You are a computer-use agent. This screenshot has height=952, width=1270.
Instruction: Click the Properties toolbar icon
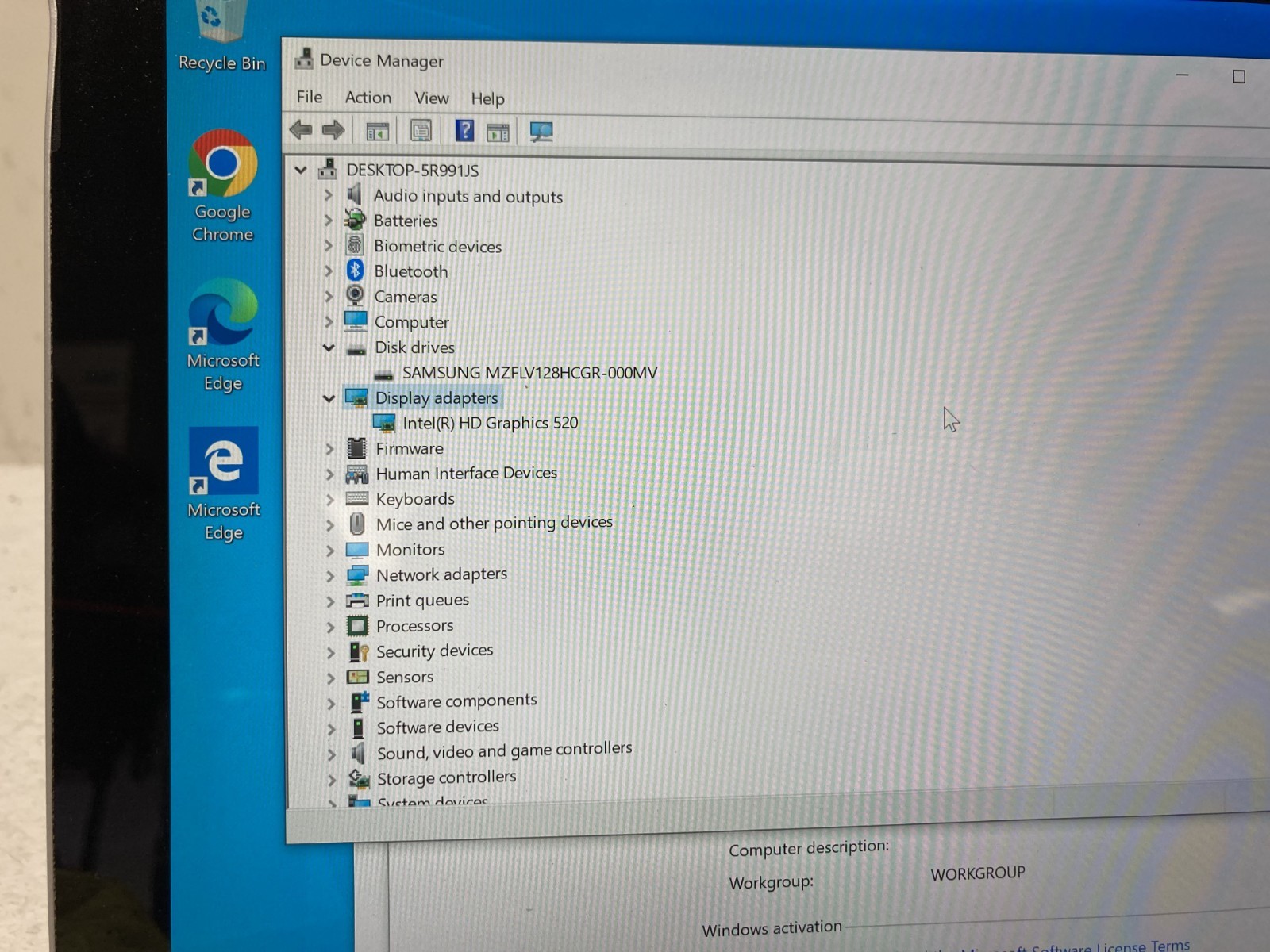click(421, 131)
